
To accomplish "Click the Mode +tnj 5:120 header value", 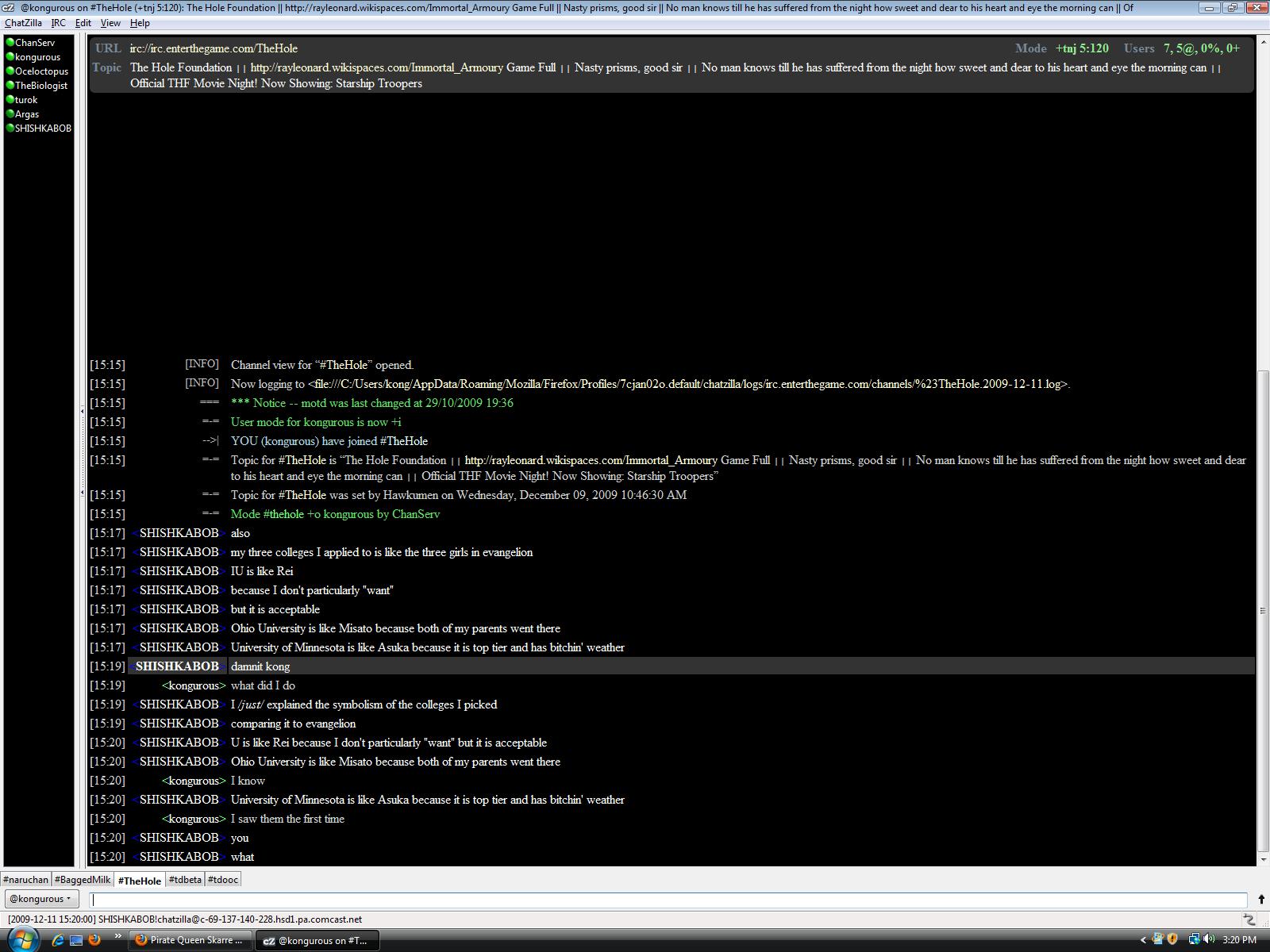I will [1082, 48].
